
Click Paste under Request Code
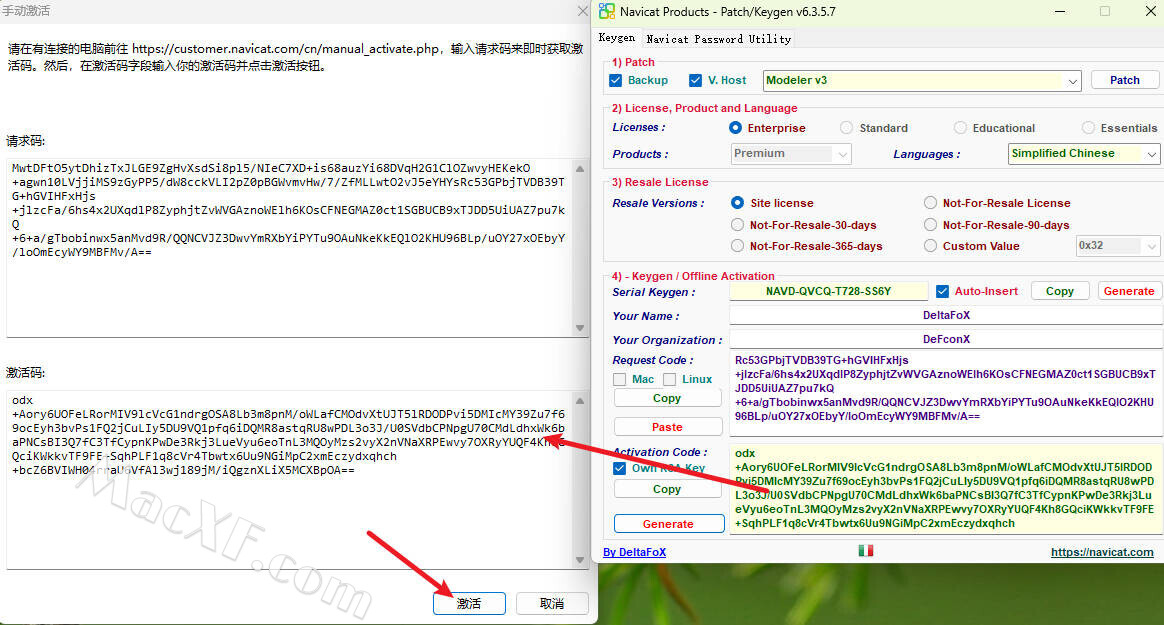(667, 427)
